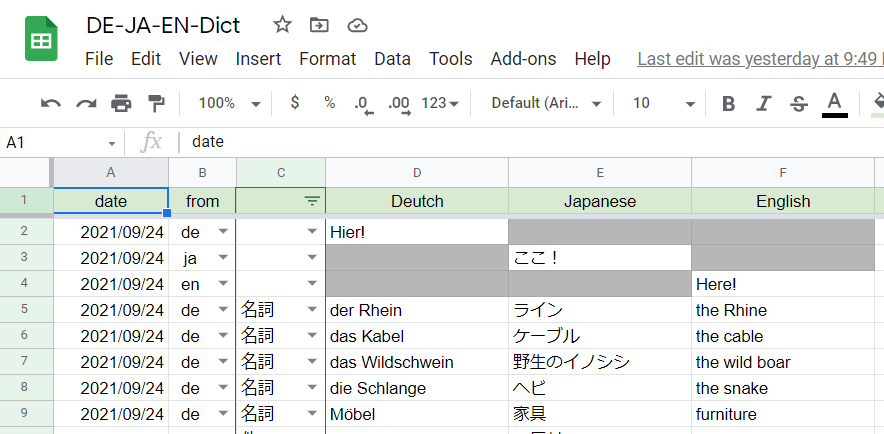Screen dimensions: 884x434
Task: Select column F header
Action: click(x=783, y=172)
